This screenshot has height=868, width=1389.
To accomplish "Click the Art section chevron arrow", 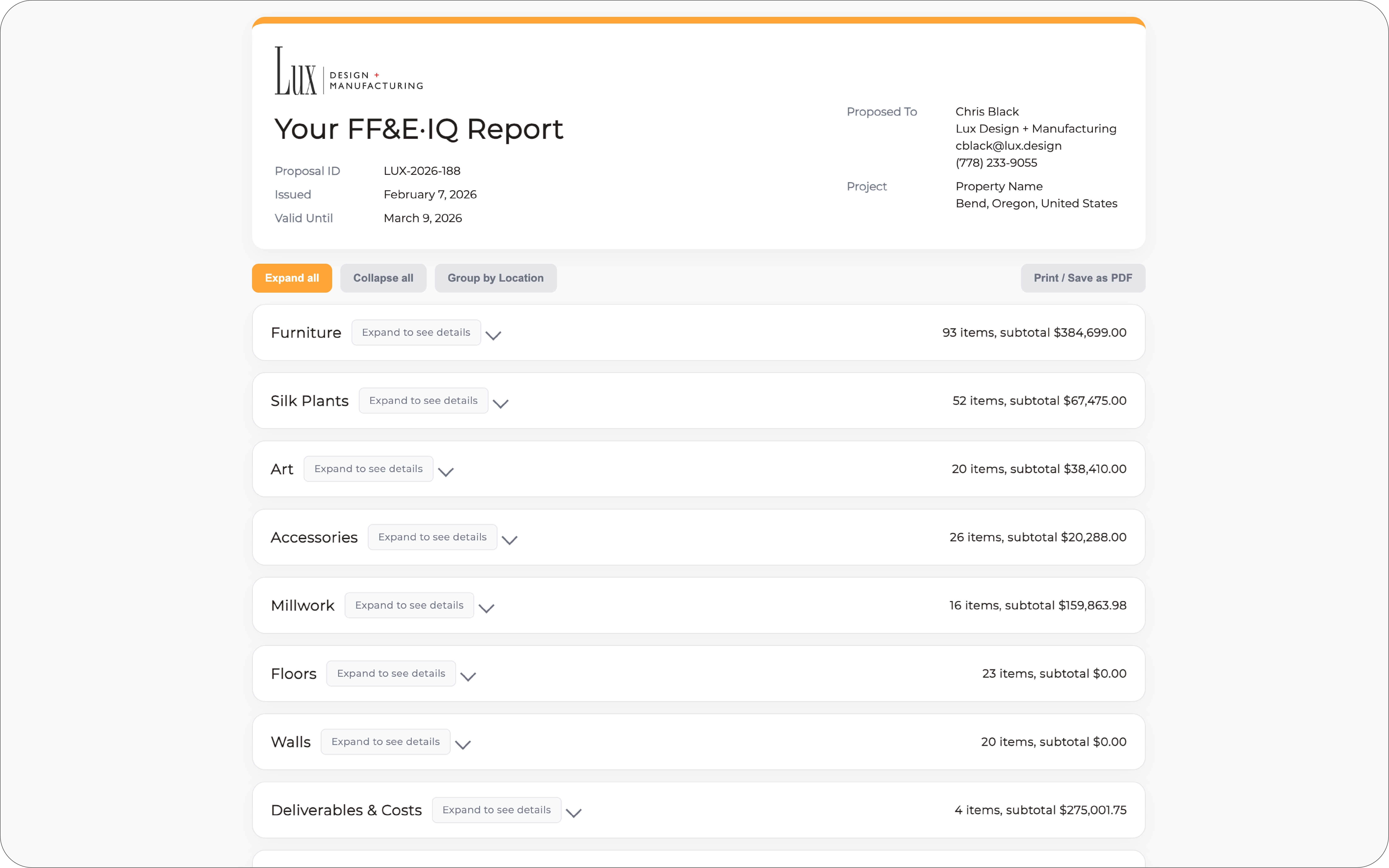I will (446, 472).
